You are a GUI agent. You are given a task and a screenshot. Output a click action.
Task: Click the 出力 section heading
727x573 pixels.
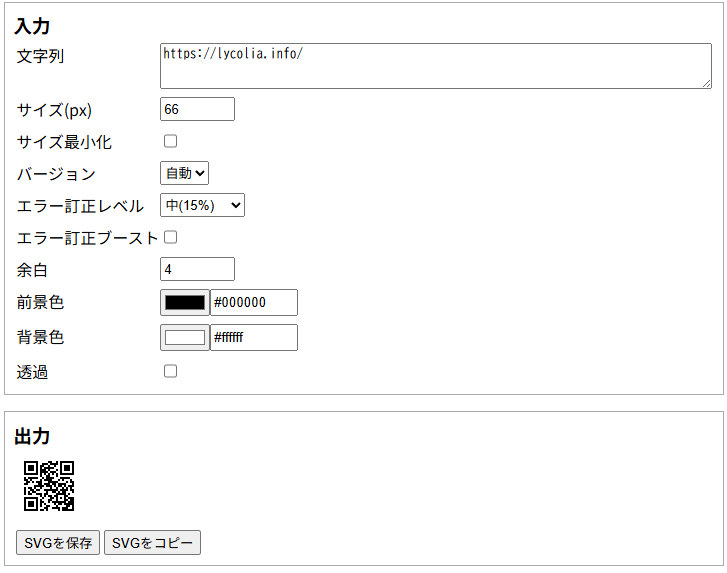(x=32, y=436)
